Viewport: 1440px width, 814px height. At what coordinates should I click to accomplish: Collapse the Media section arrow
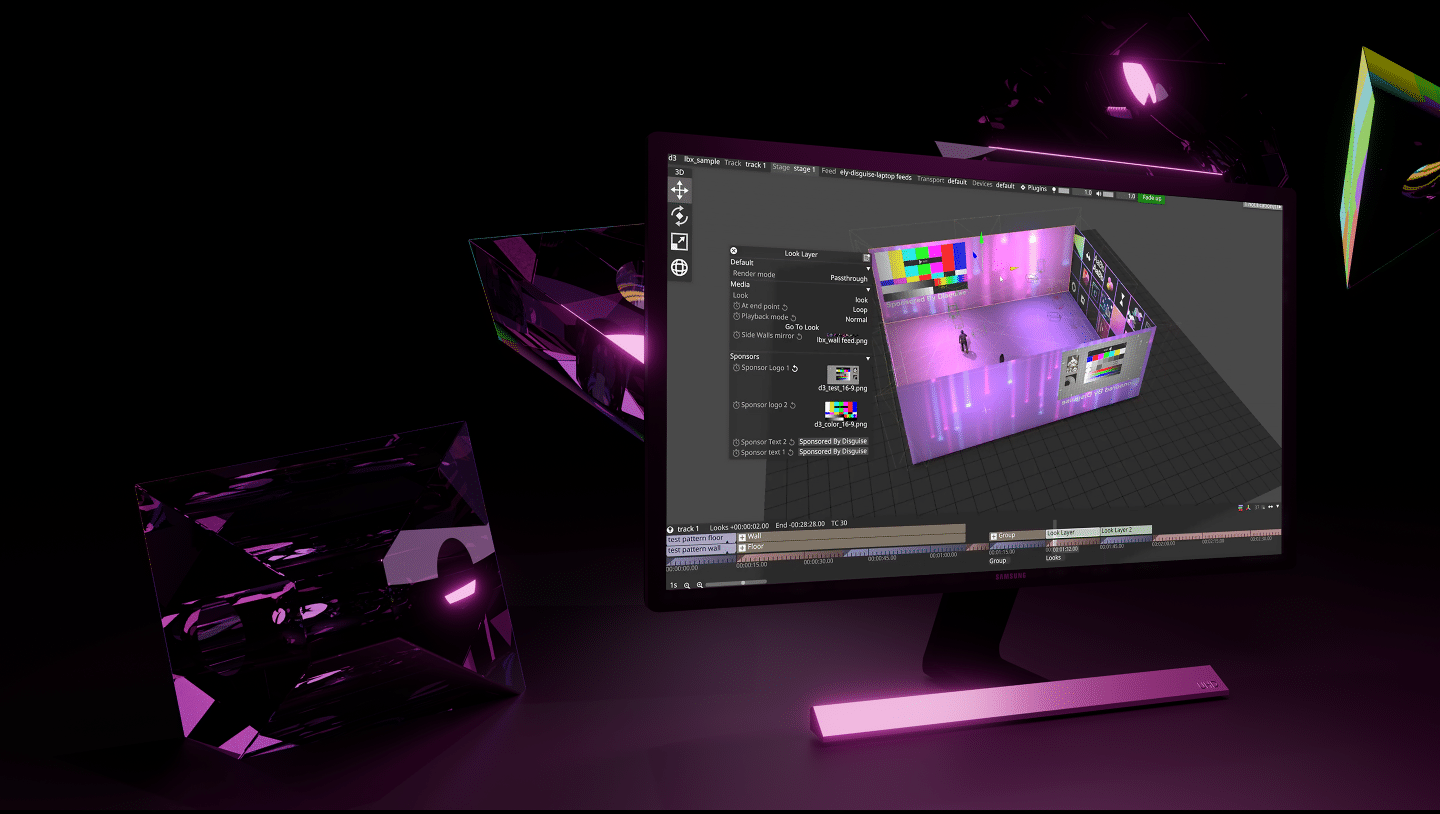[x=867, y=290]
